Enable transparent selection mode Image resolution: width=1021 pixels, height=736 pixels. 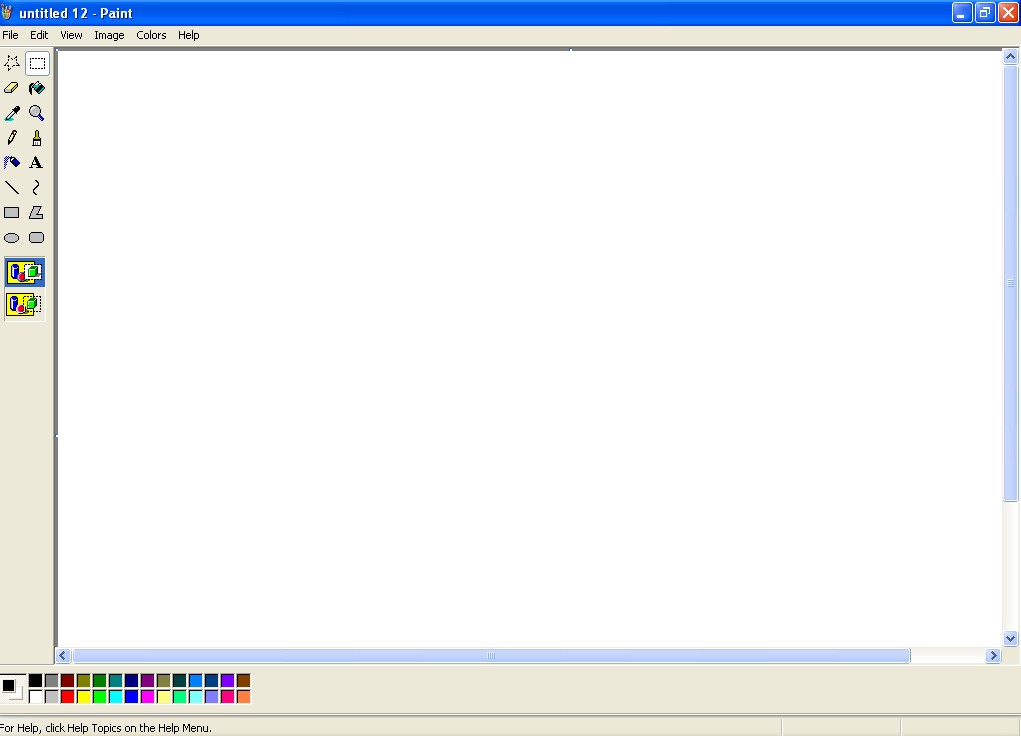24,305
